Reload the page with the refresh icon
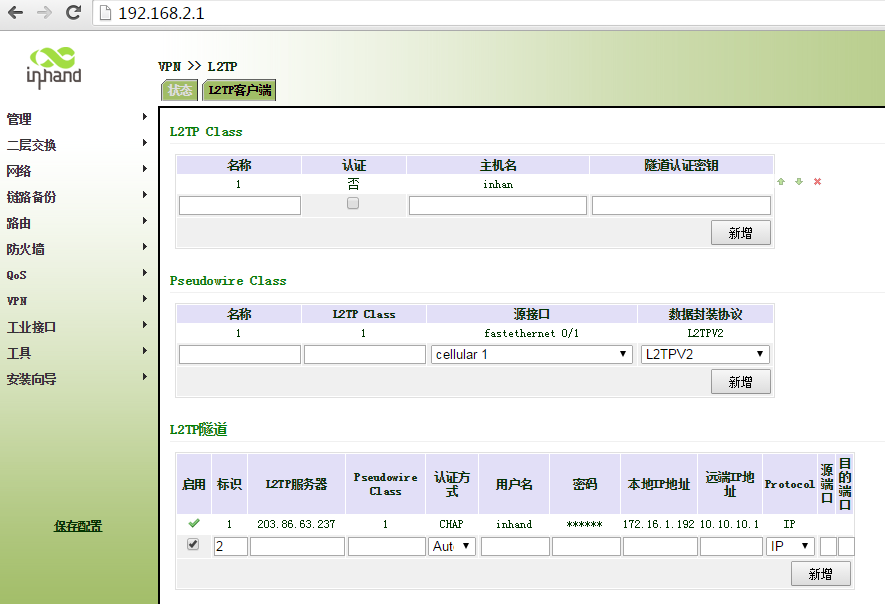 tap(73, 13)
